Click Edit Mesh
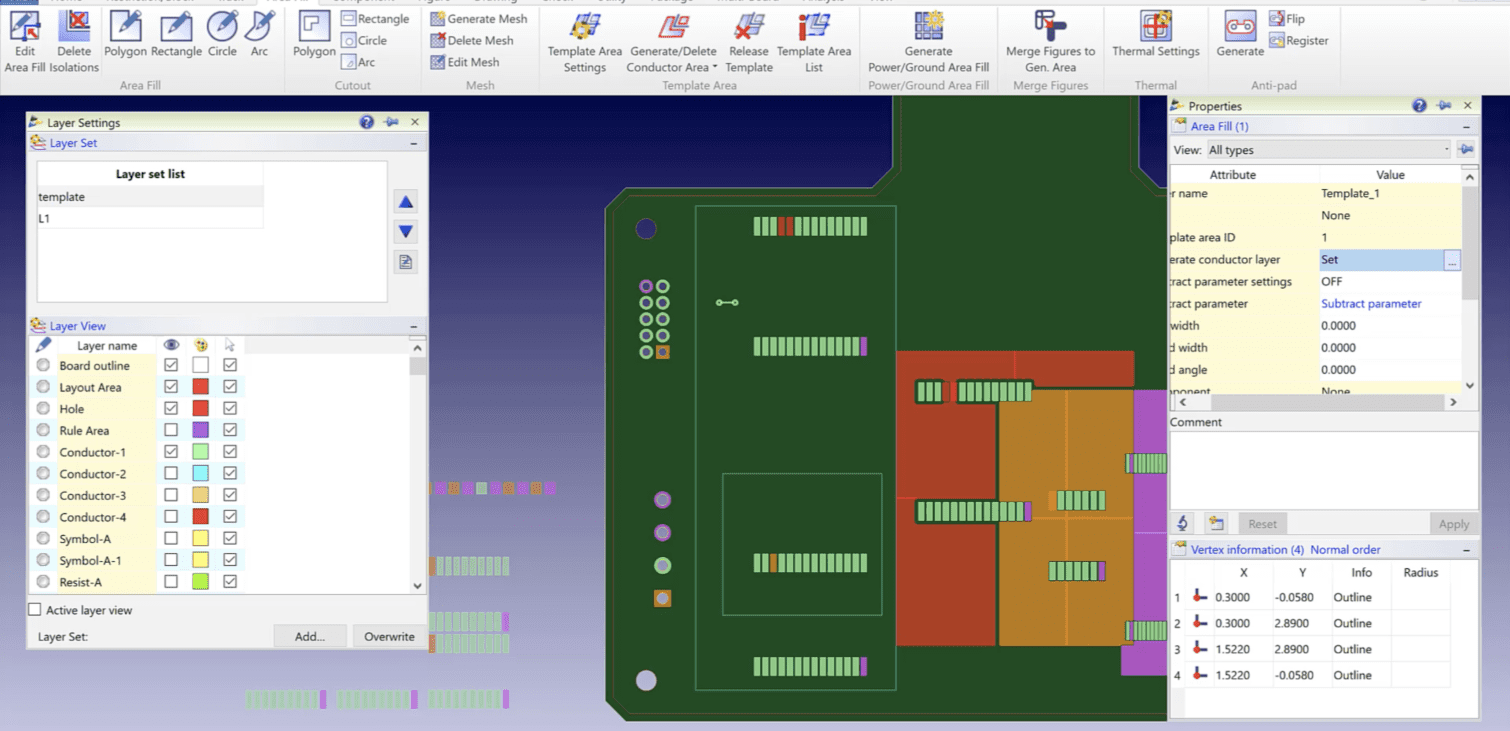1510x731 pixels. coord(465,62)
